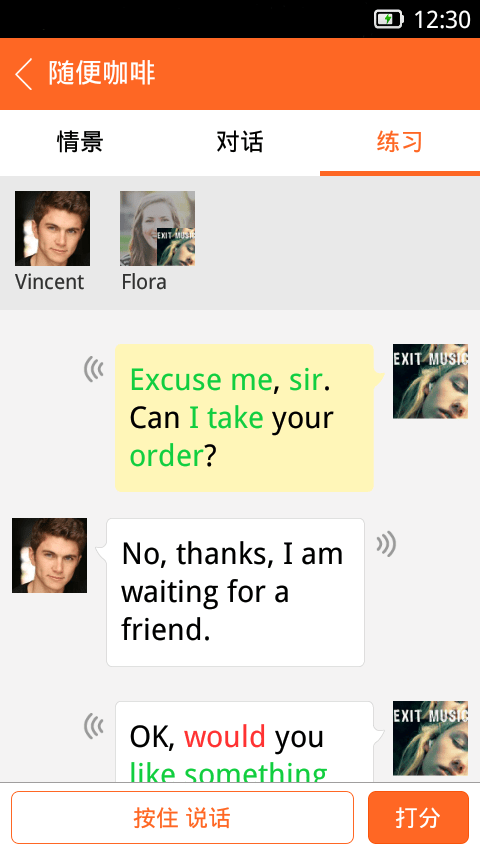Tap the OK, would you like bubble
The image size is (480, 854).
pyautogui.click(x=244, y=742)
